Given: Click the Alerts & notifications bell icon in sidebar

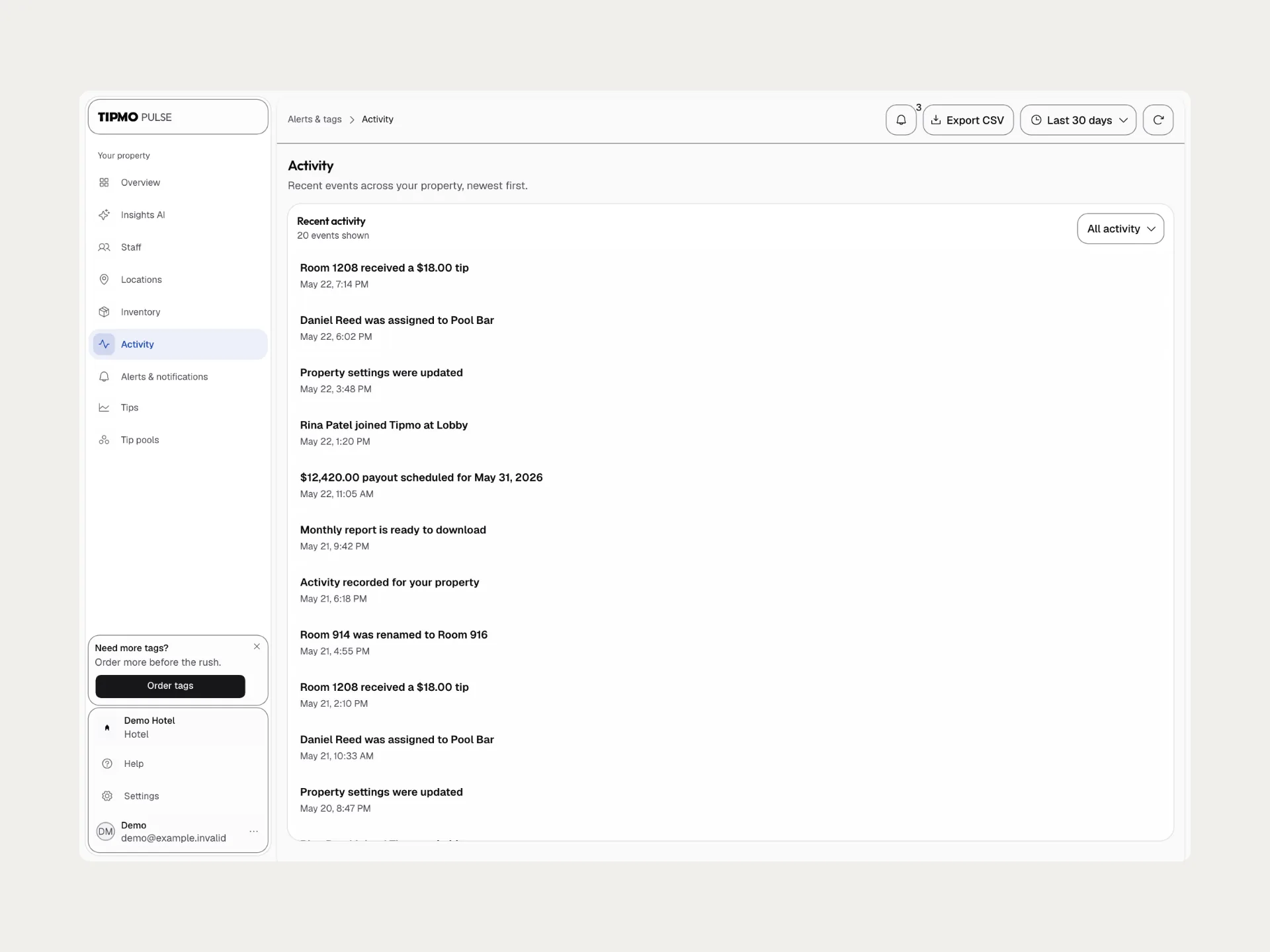Looking at the screenshot, I should (104, 377).
